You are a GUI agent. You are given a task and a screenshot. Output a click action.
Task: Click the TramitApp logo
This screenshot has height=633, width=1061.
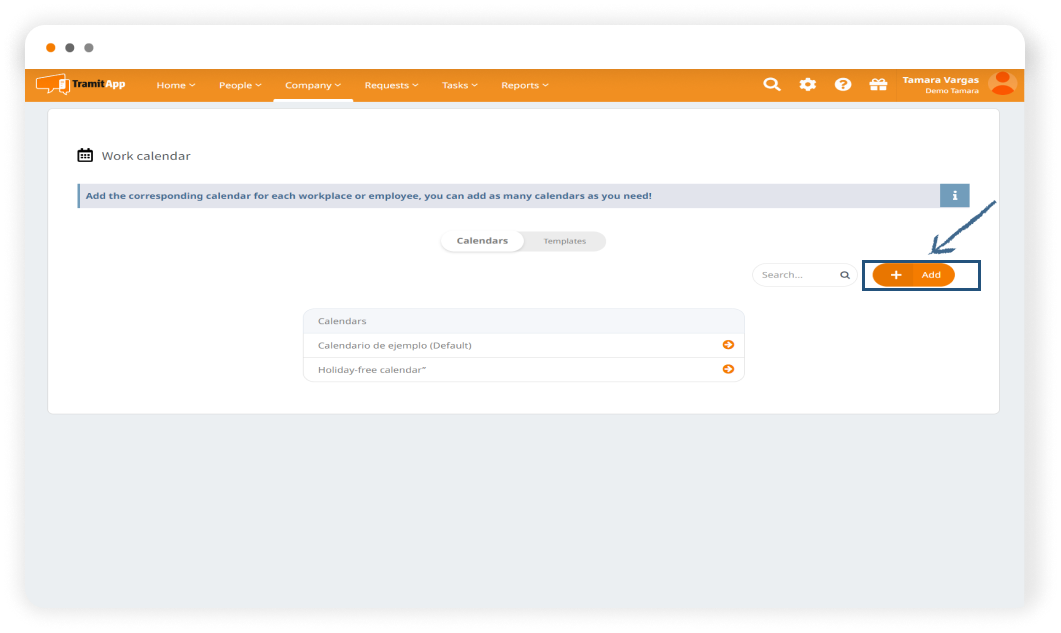(x=81, y=85)
